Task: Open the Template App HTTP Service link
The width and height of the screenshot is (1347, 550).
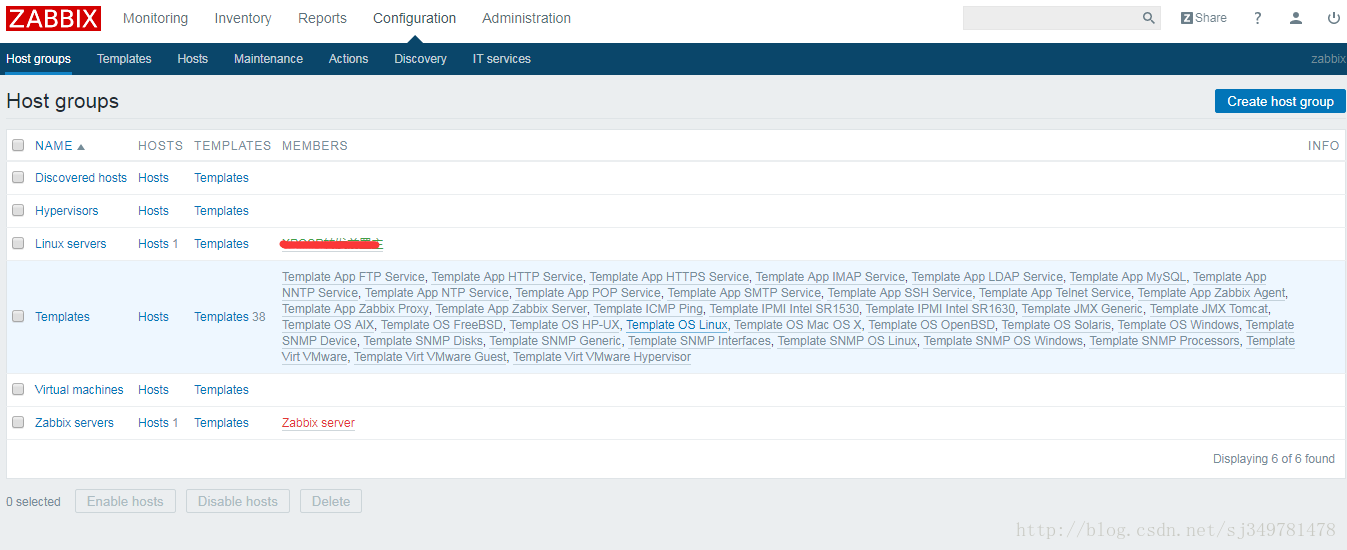Action: click(x=507, y=277)
